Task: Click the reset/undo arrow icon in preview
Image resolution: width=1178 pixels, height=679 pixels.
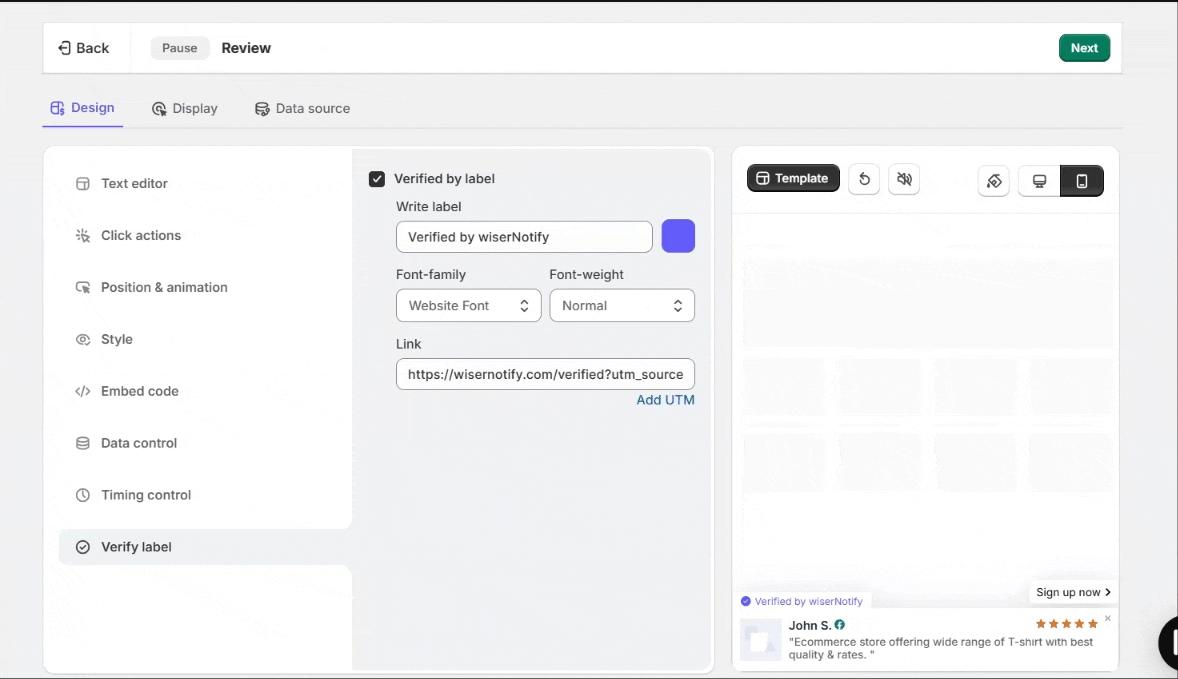Action: (x=864, y=180)
